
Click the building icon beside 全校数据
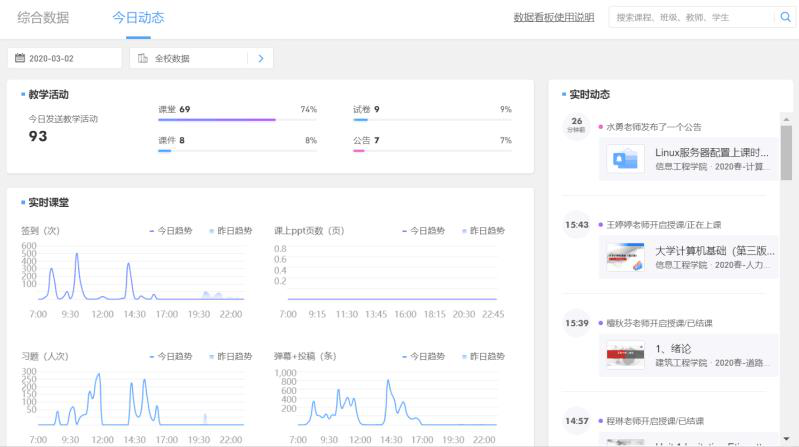click(143, 58)
